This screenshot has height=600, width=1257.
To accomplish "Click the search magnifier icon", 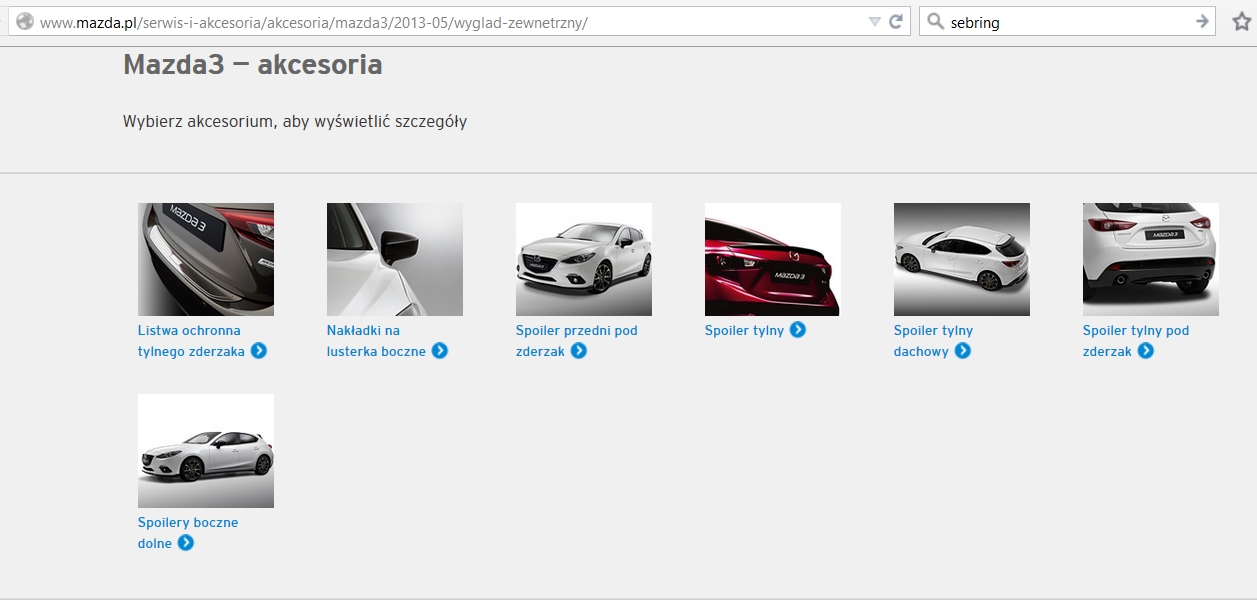I will (x=936, y=22).
